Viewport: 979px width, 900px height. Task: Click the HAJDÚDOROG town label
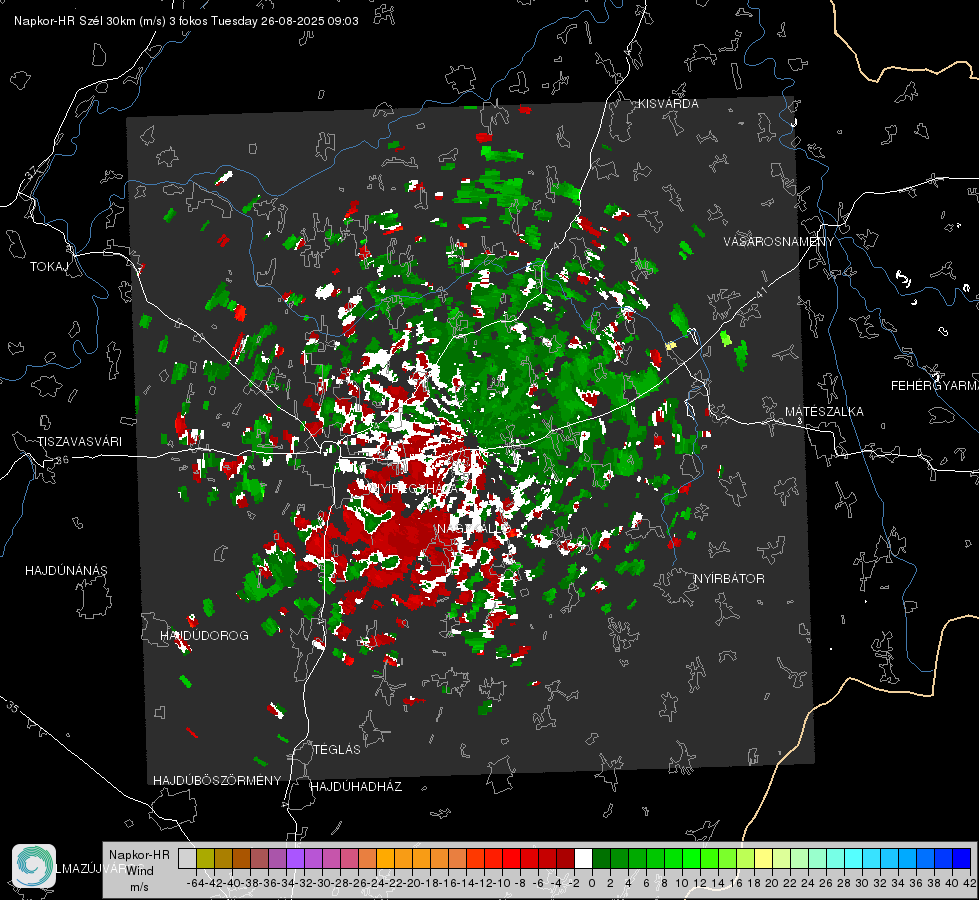[x=204, y=636]
